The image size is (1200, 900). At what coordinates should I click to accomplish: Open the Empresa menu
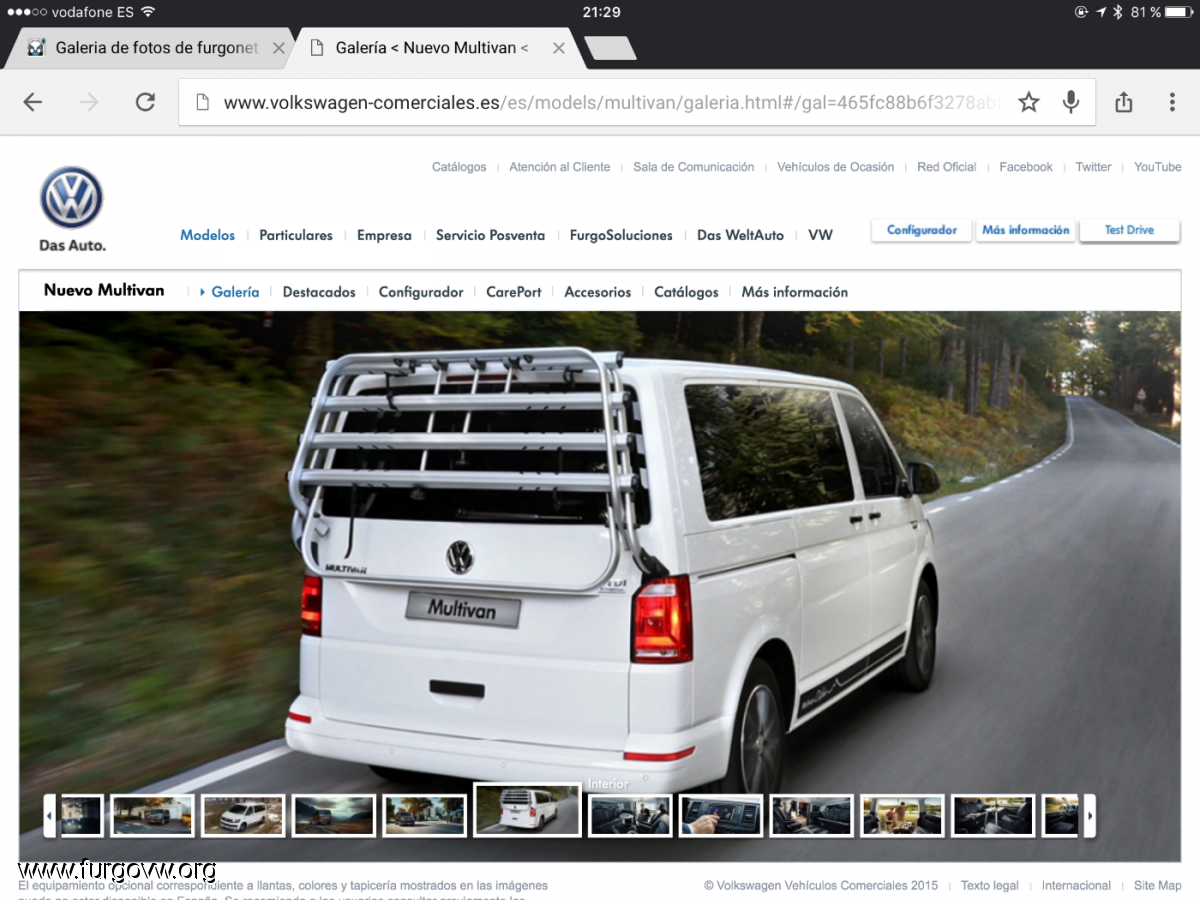pos(384,235)
